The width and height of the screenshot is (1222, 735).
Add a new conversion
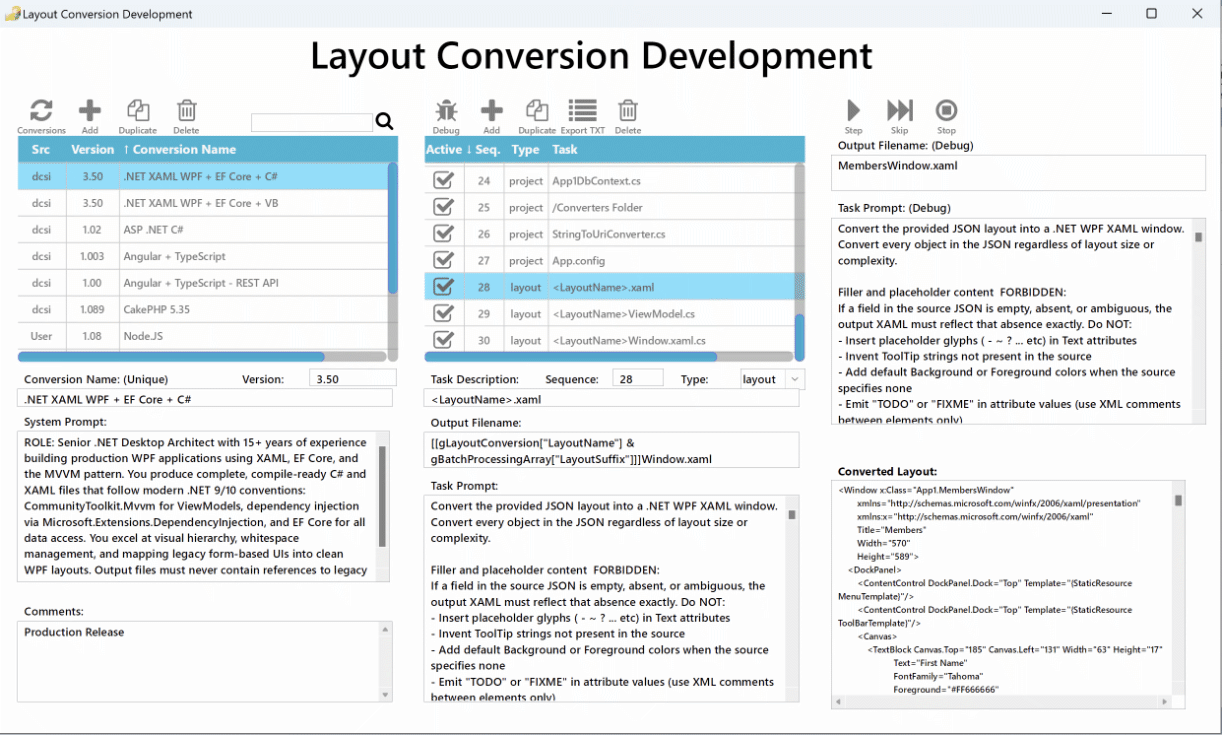tap(90, 111)
